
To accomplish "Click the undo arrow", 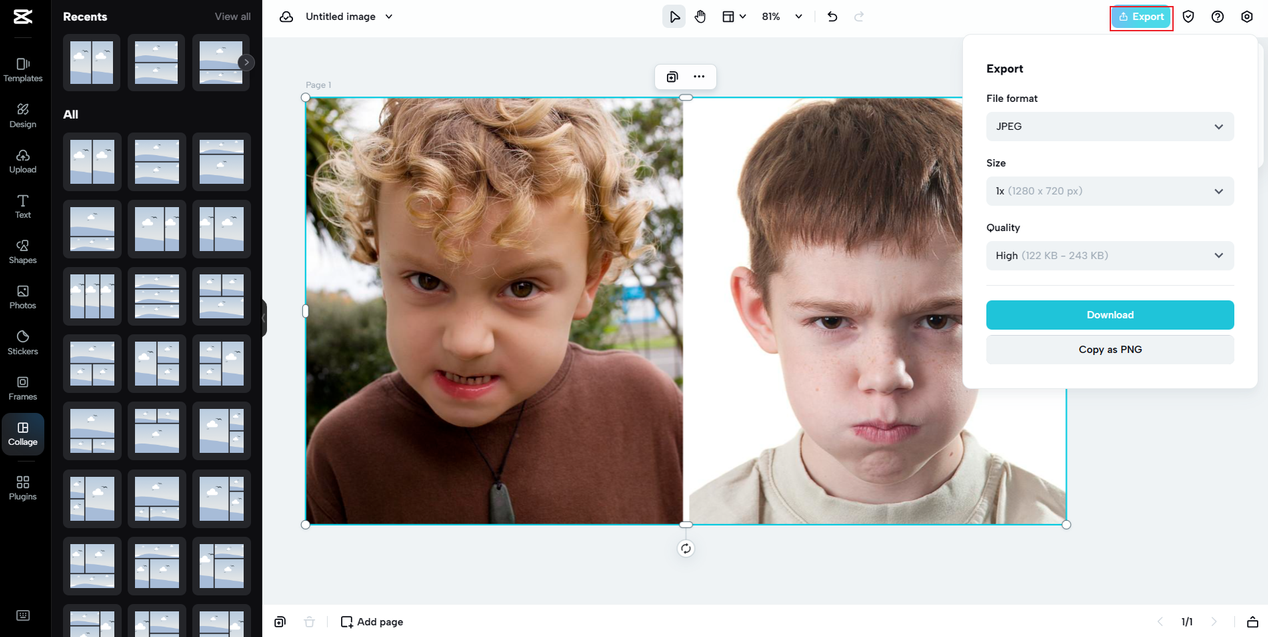I will click(832, 17).
